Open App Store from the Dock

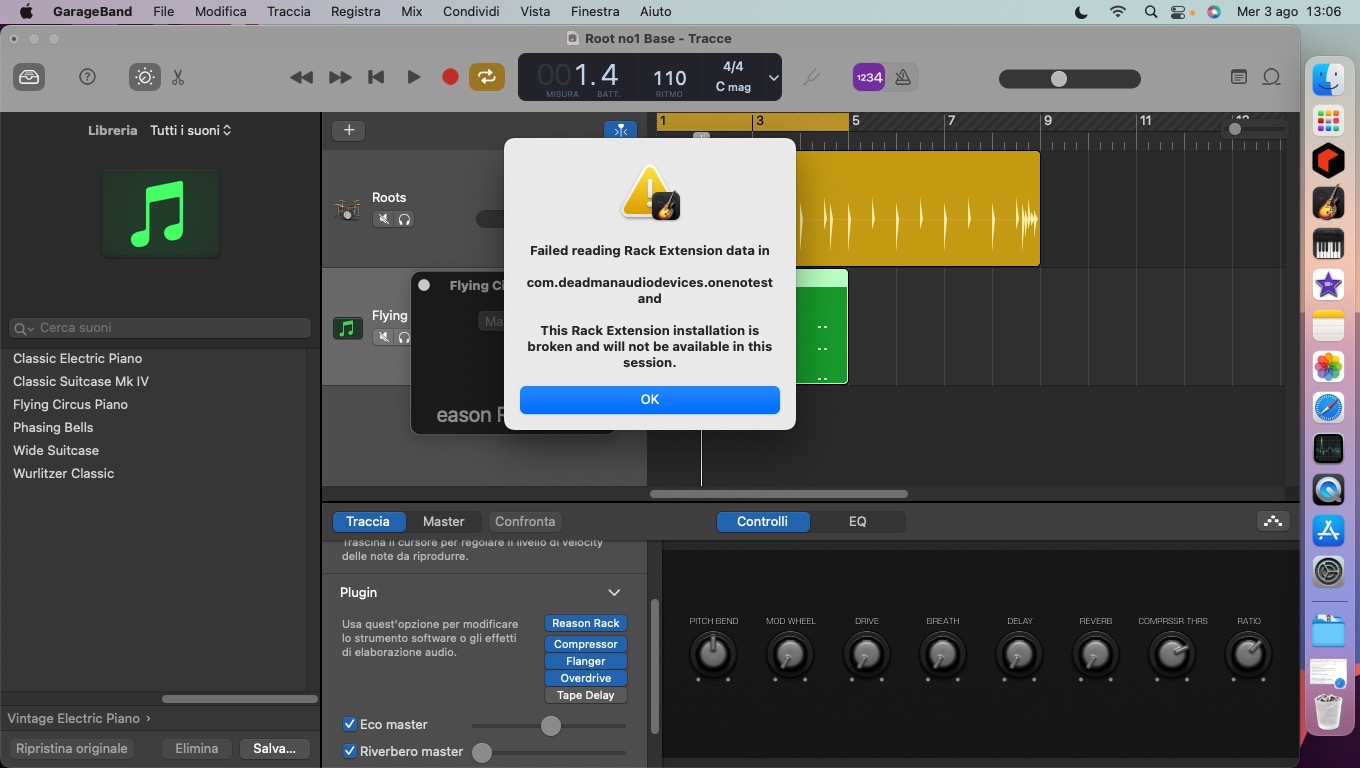(1328, 531)
